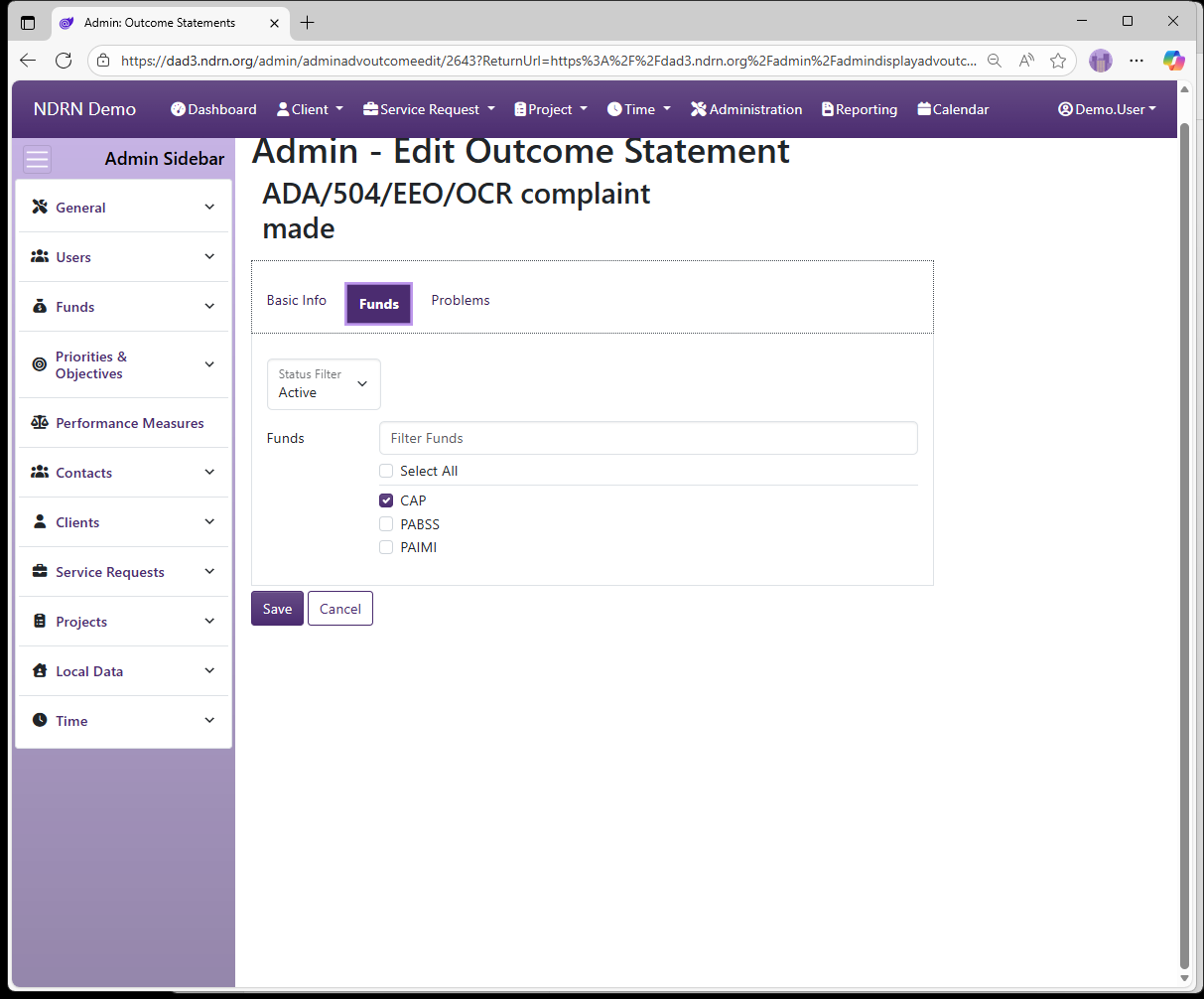Open a new browser tab

(308, 22)
